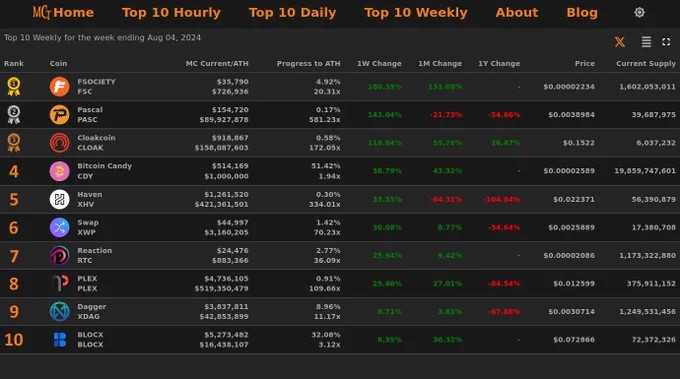Click the Pascal coin logo
680x379 pixels.
tap(59, 114)
